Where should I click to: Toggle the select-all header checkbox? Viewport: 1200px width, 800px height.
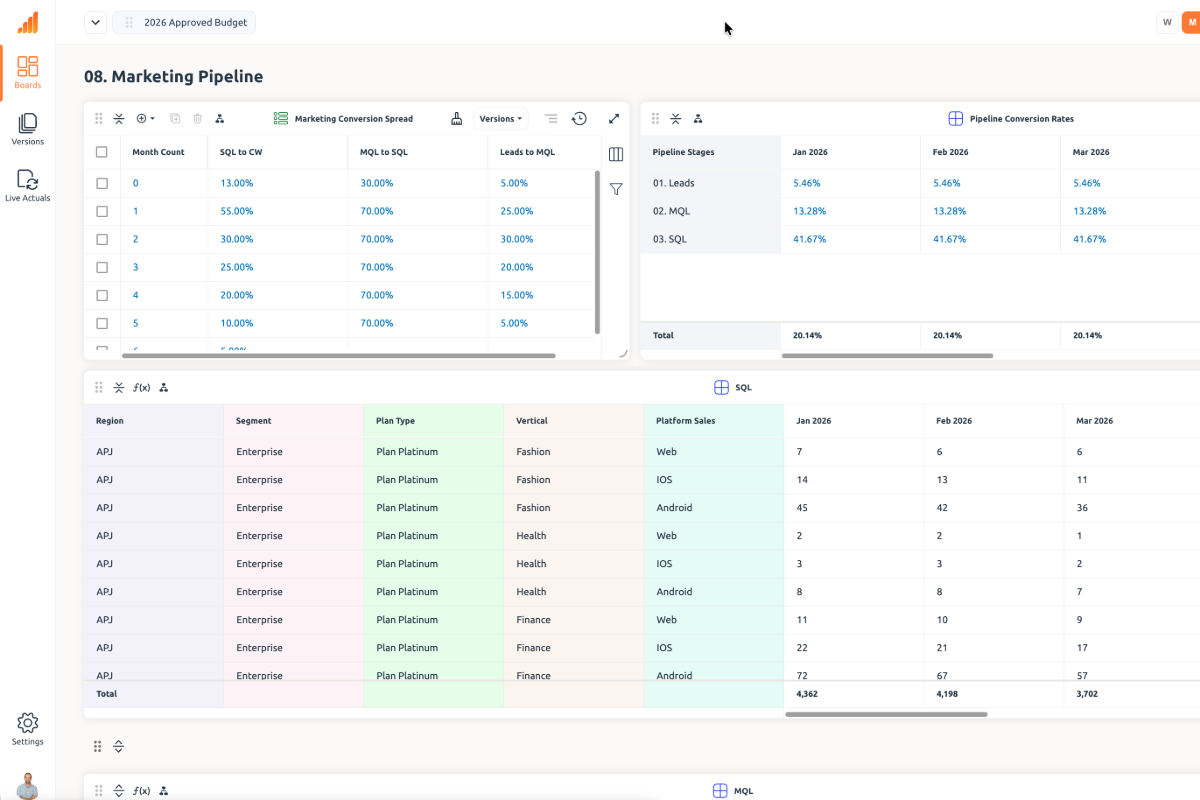(102, 152)
